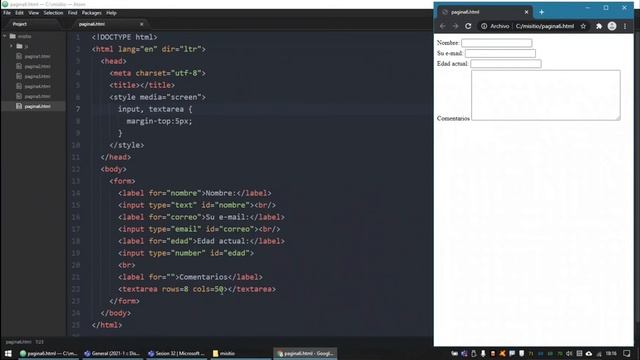This screenshot has height=360, width=640.
Task: Click the meta charset="utf-8" code line
Action: click(158, 73)
